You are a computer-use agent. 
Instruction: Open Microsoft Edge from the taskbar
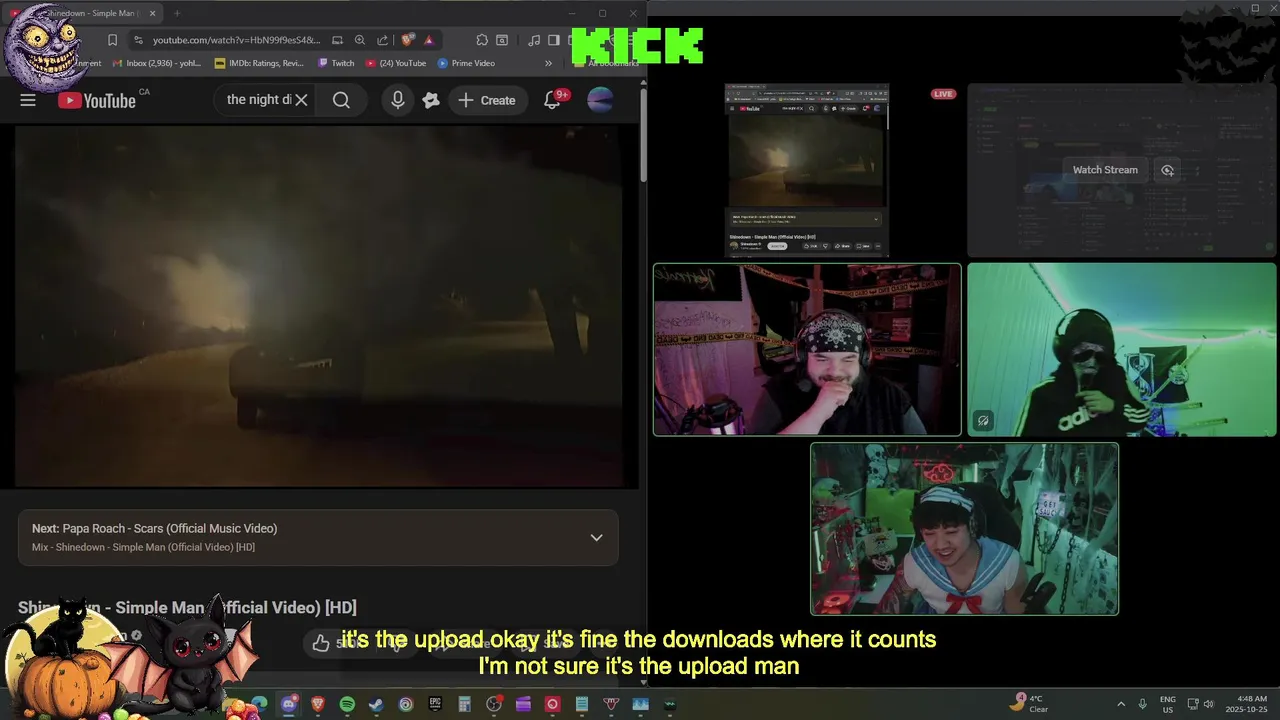point(259,704)
